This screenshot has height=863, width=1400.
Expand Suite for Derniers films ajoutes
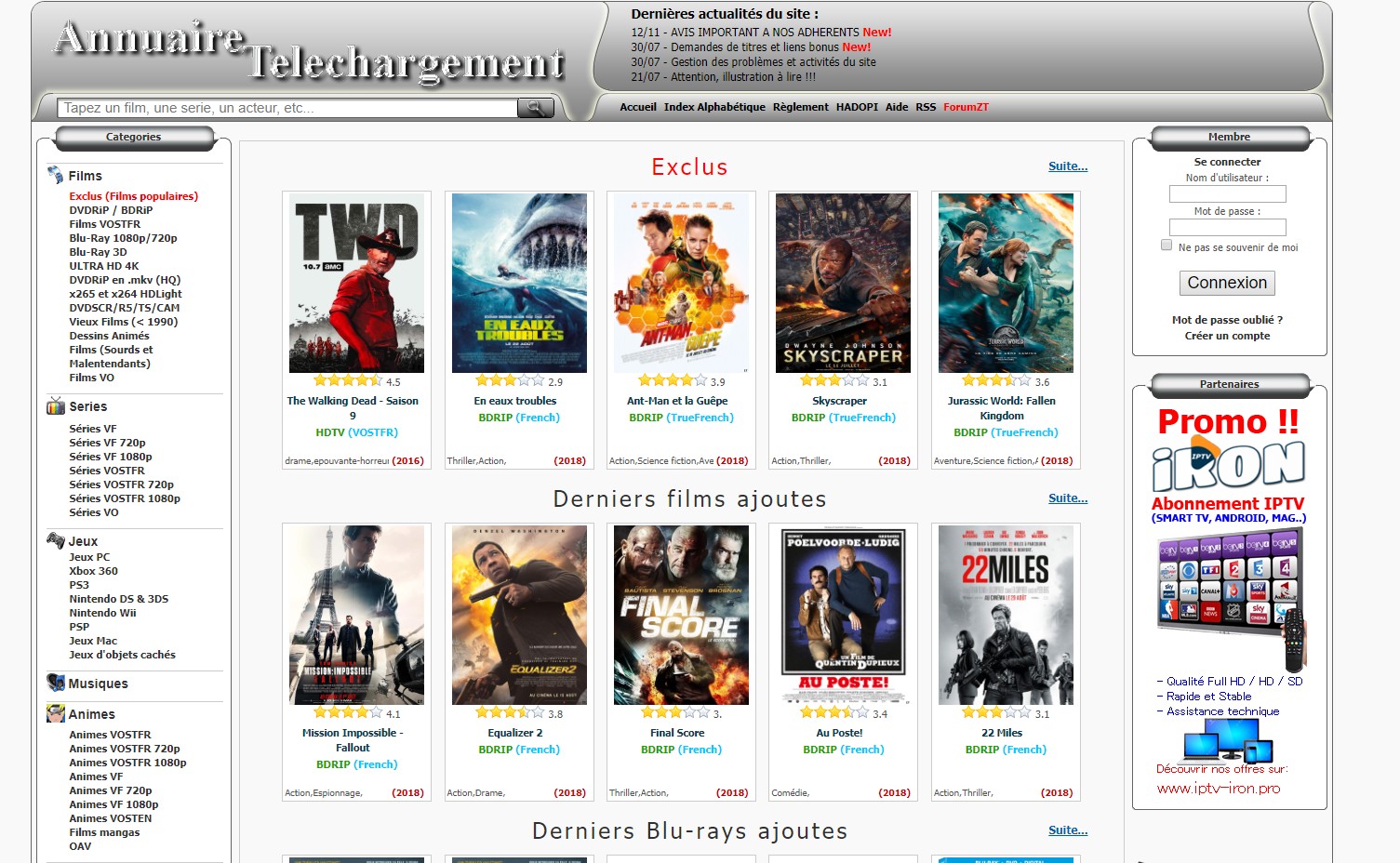click(1067, 498)
